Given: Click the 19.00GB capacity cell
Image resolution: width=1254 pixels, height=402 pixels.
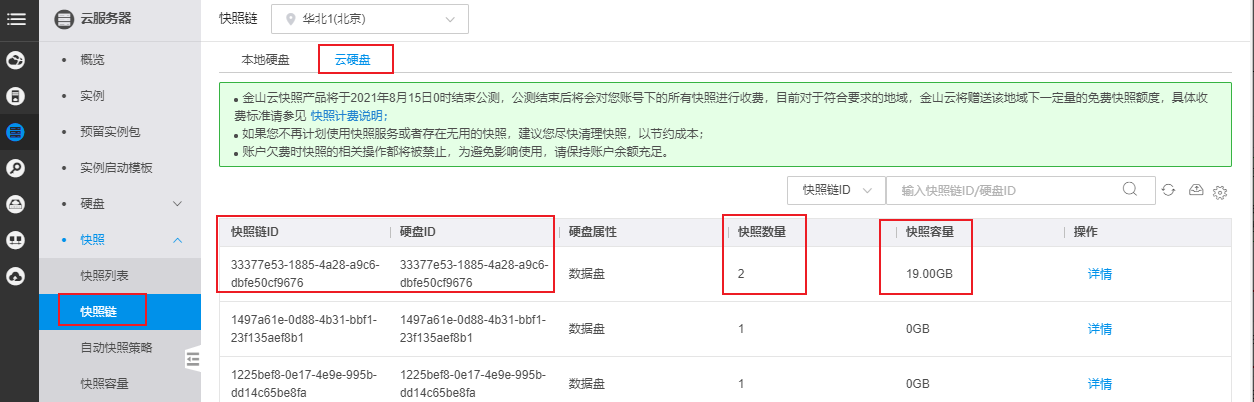Looking at the screenshot, I should pyautogui.click(x=929, y=274).
